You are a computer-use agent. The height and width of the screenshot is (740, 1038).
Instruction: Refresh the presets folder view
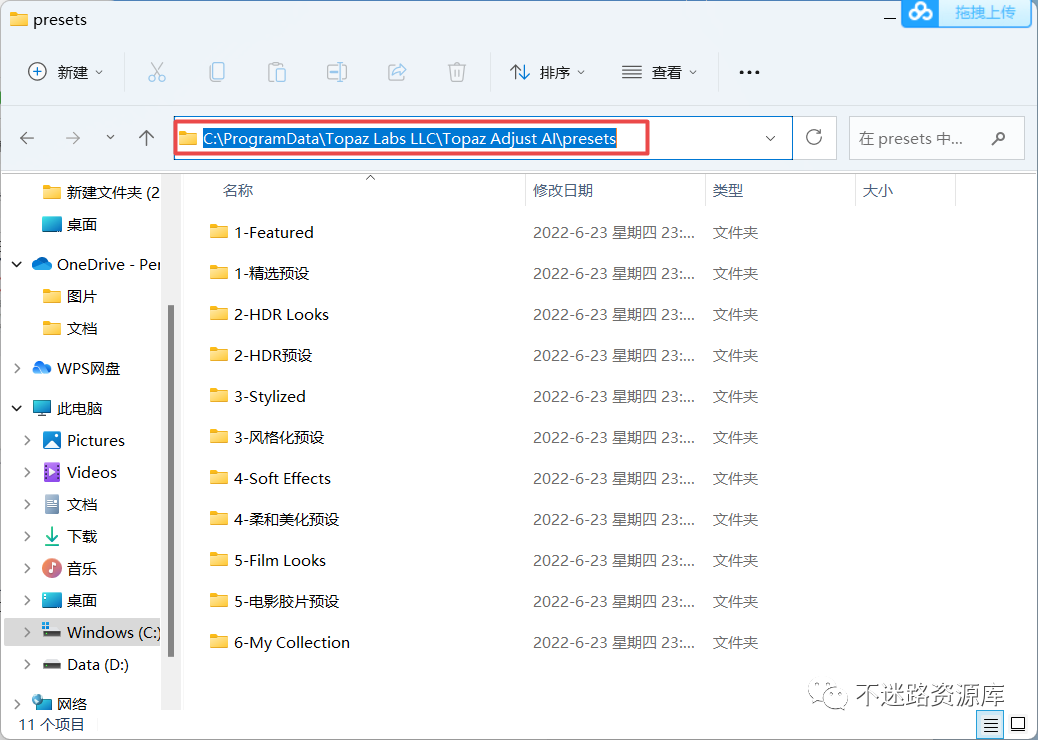tap(814, 138)
